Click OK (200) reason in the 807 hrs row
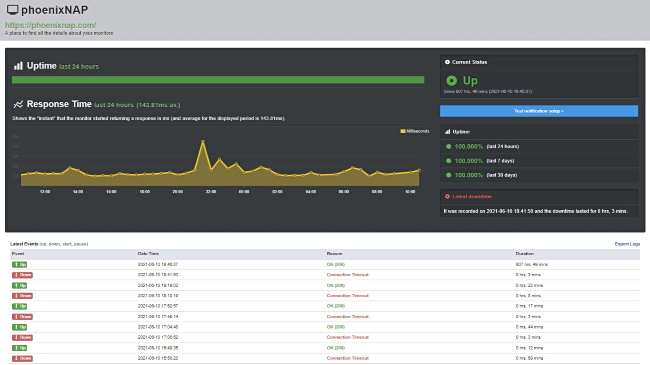This screenshot has width=650, height=365. coord(335,265)
